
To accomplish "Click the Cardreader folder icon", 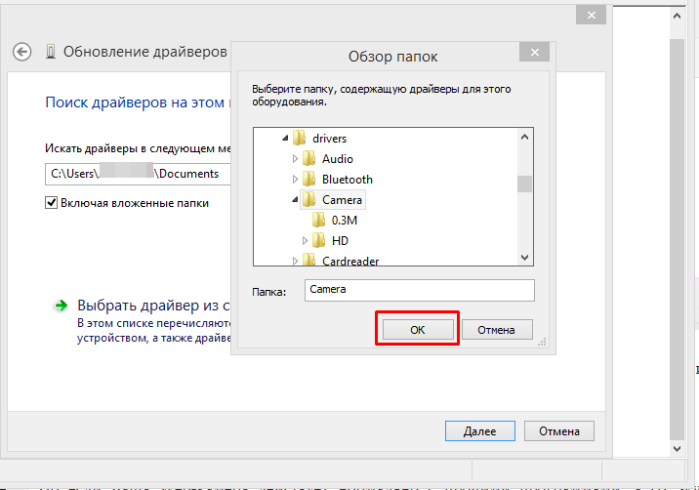I will [x=309, y=260].
